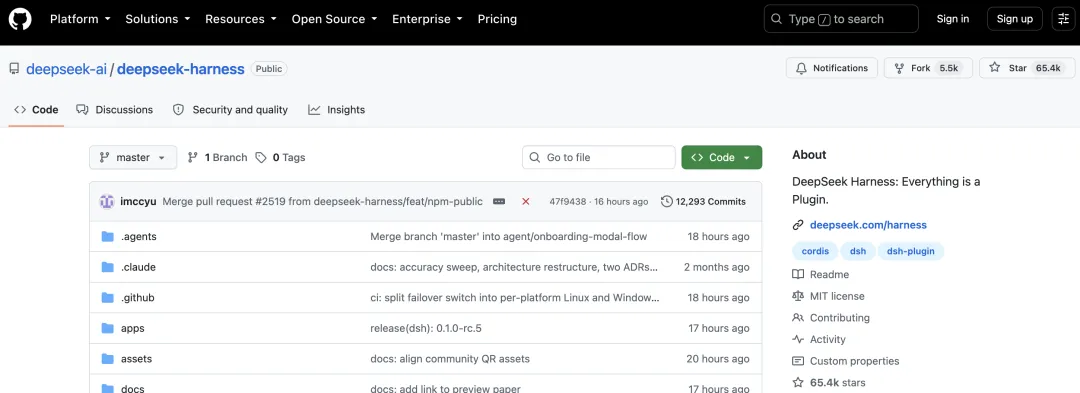Click the pulse icon next to Activity

pos(798,339)
